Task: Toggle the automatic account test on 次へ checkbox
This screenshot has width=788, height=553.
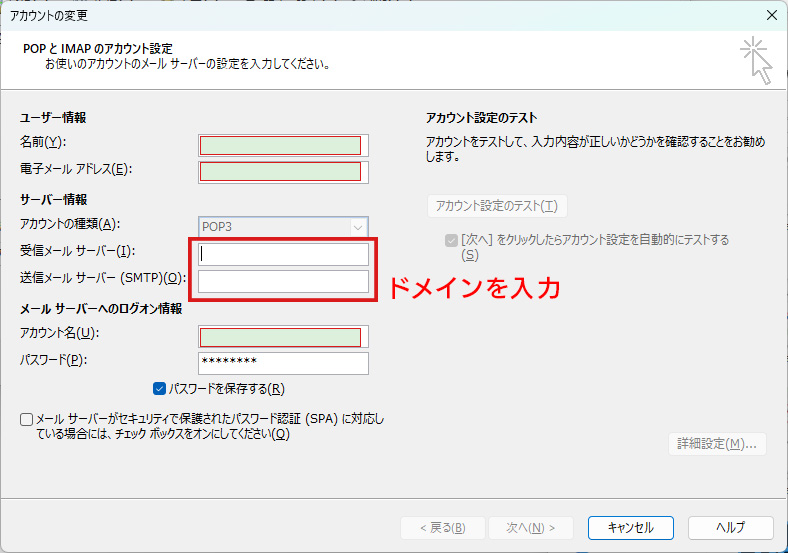Action: (x=451, y=241)
